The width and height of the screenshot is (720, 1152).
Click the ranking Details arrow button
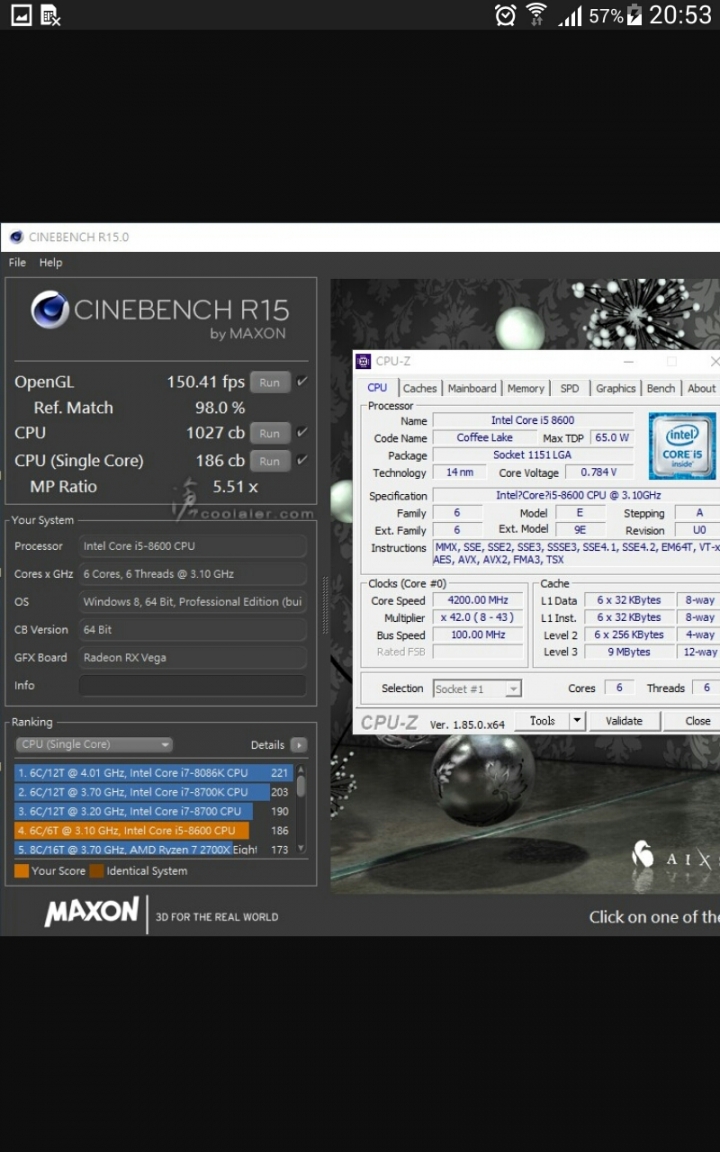point(299,745)
